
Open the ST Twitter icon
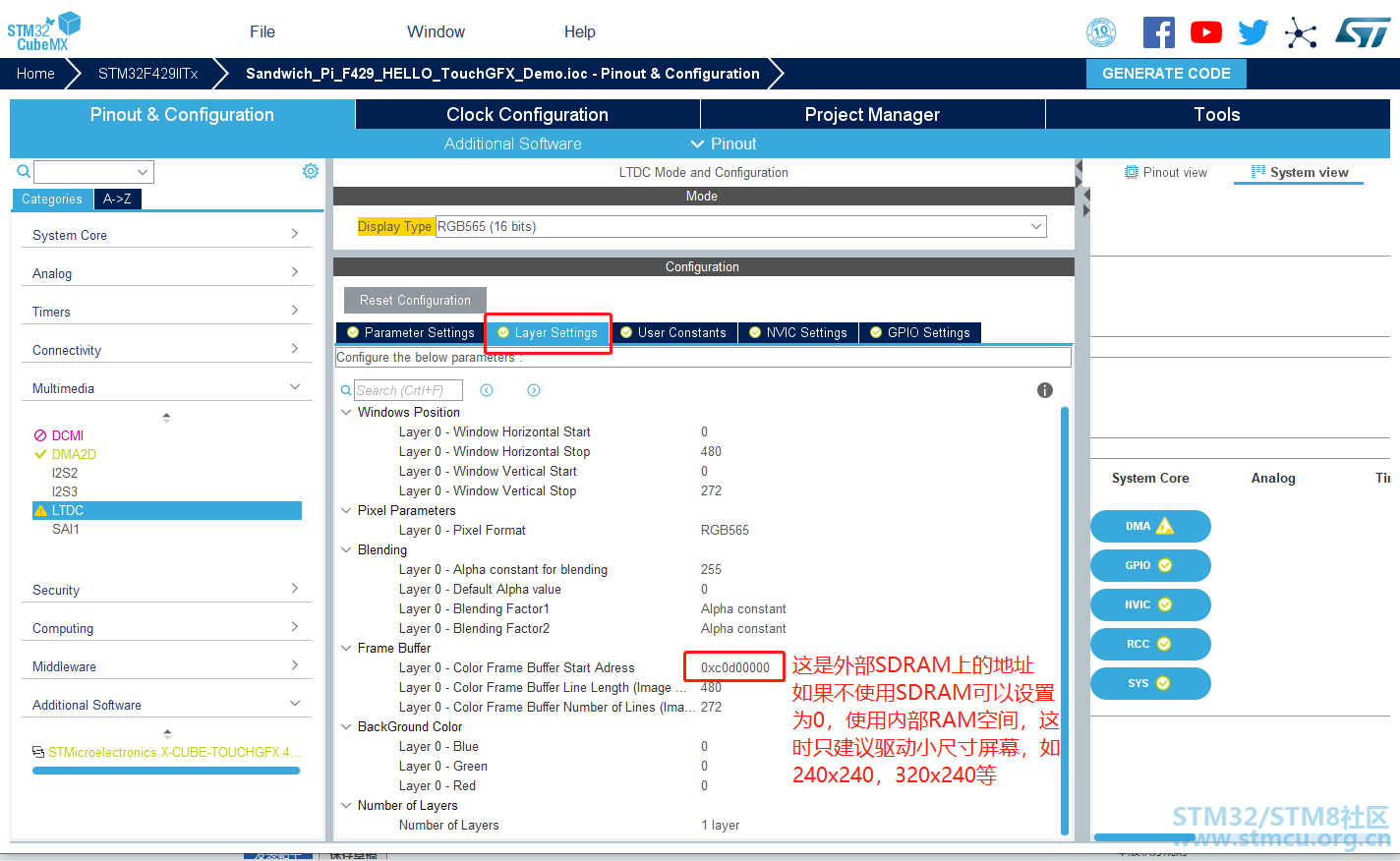click(1253, 32)
